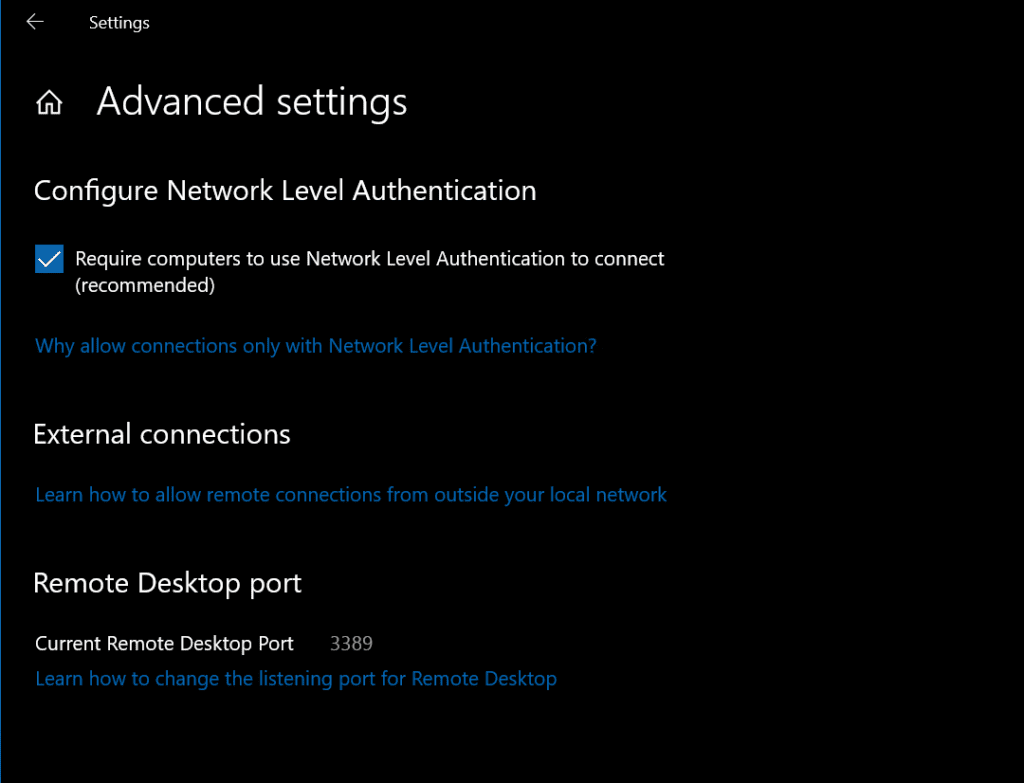Viewport: 1024px width, 783px height.
Task: Click the 'Advanced settings' page title
Action: pos(251,103)
